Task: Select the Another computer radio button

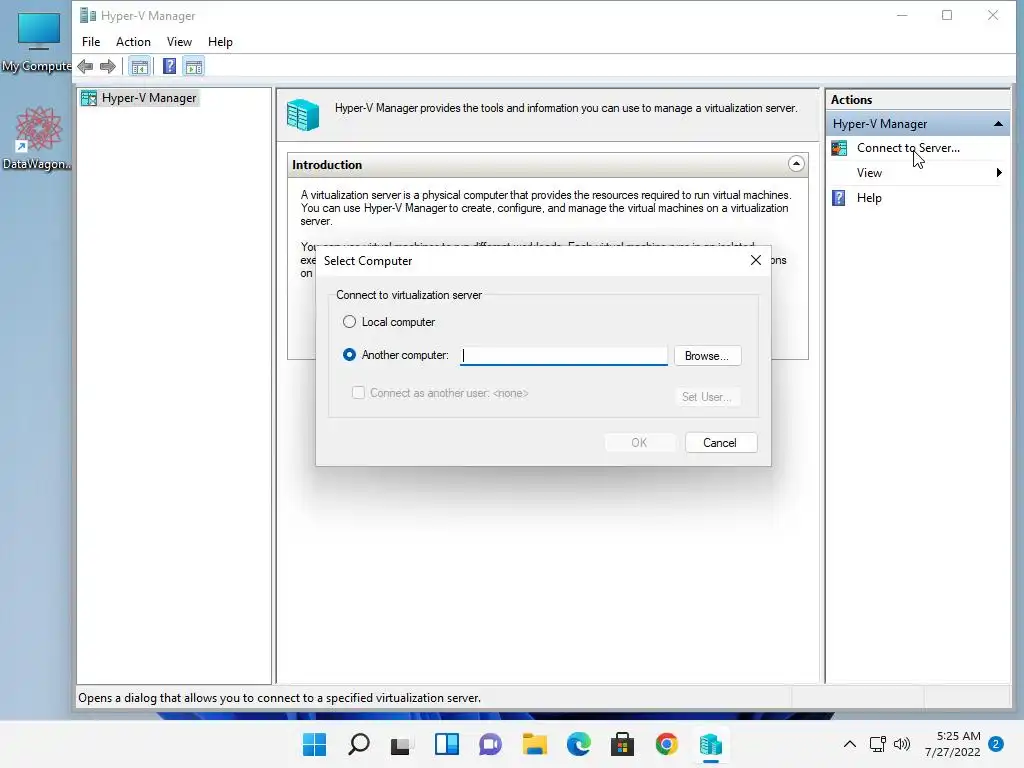Action: pos(349,355)
